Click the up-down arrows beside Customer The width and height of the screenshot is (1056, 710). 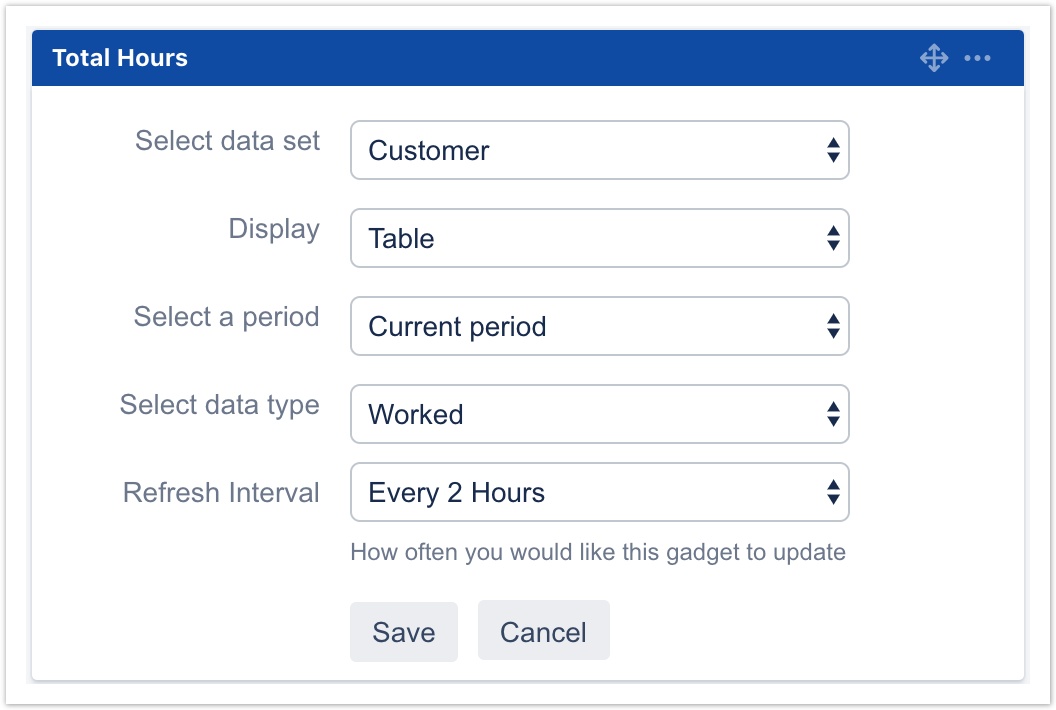pyautogui.click(x=832, y=151)
